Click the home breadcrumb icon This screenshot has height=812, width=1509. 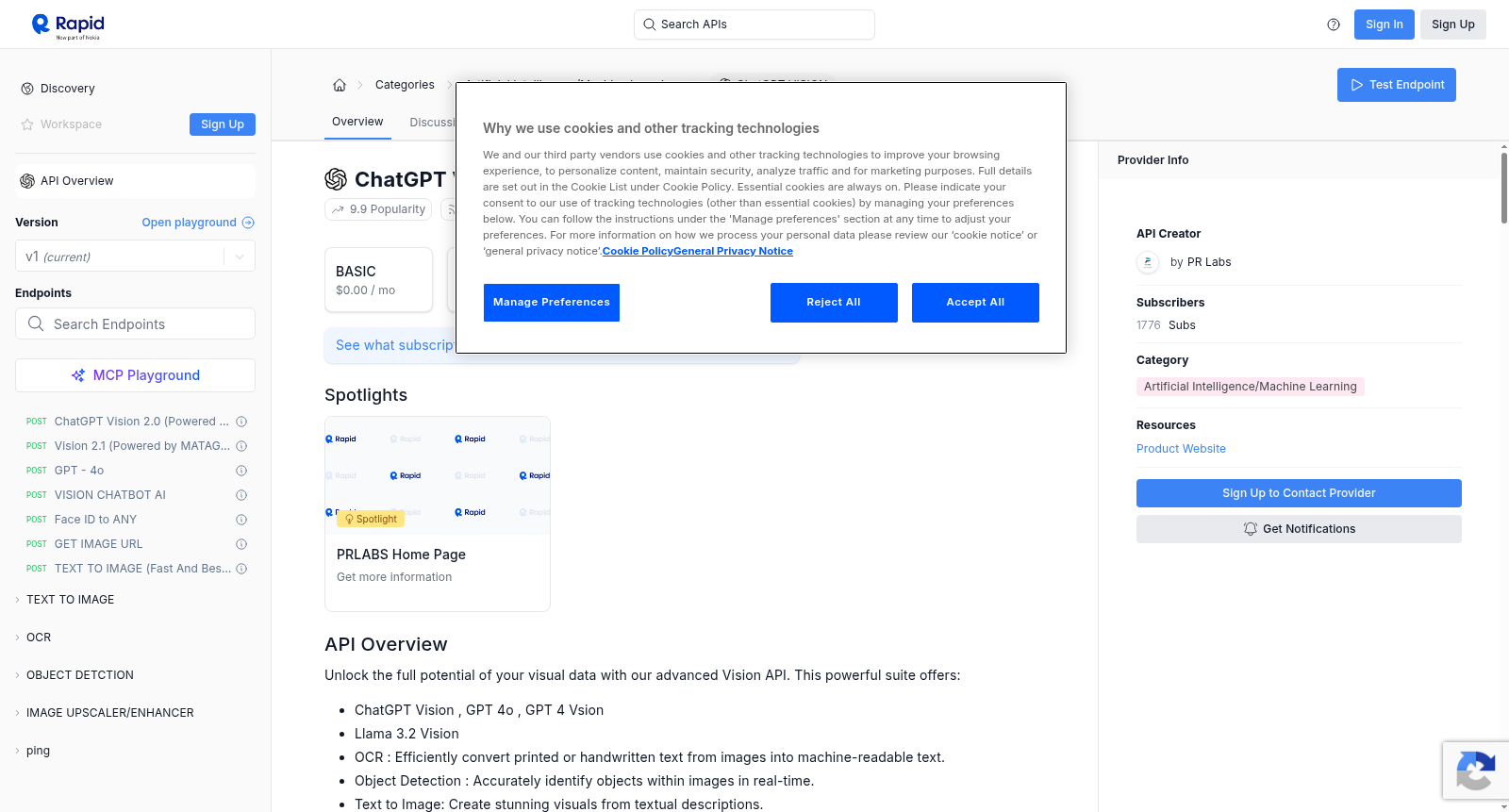(x=340, y=85)
